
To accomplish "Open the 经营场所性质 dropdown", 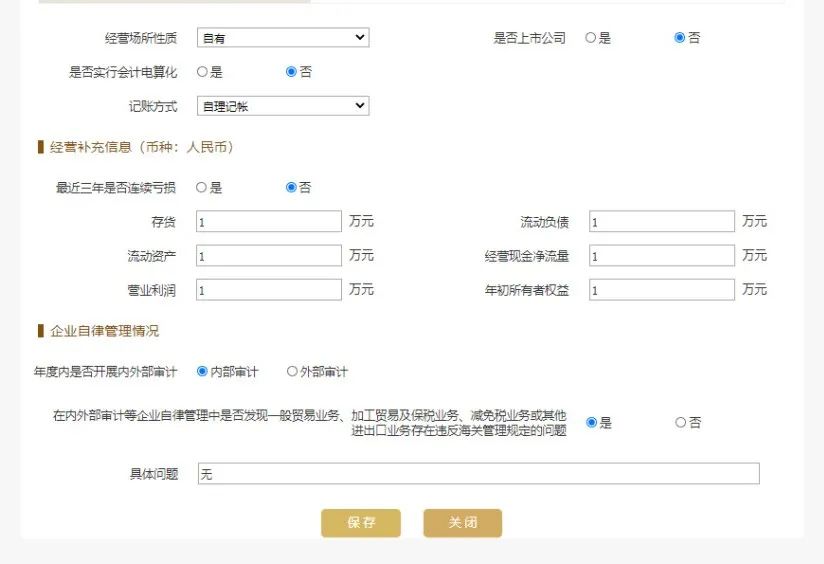I will 283,38.
